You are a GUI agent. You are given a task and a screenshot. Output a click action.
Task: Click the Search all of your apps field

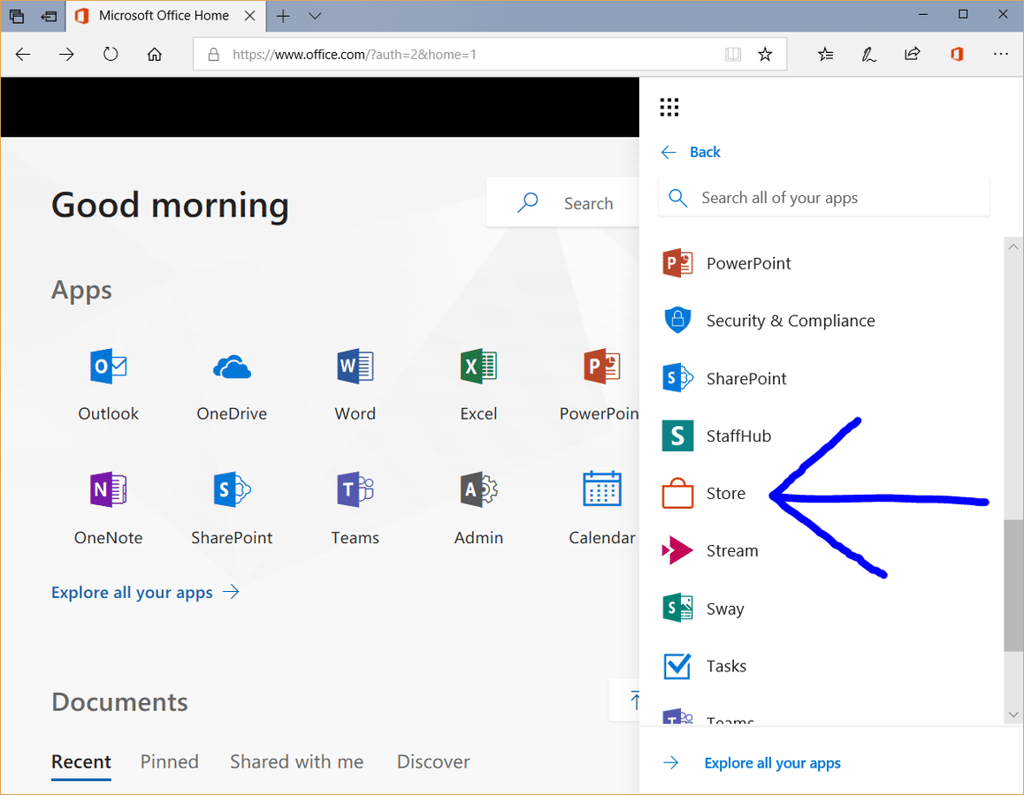(x=824, y=198)
